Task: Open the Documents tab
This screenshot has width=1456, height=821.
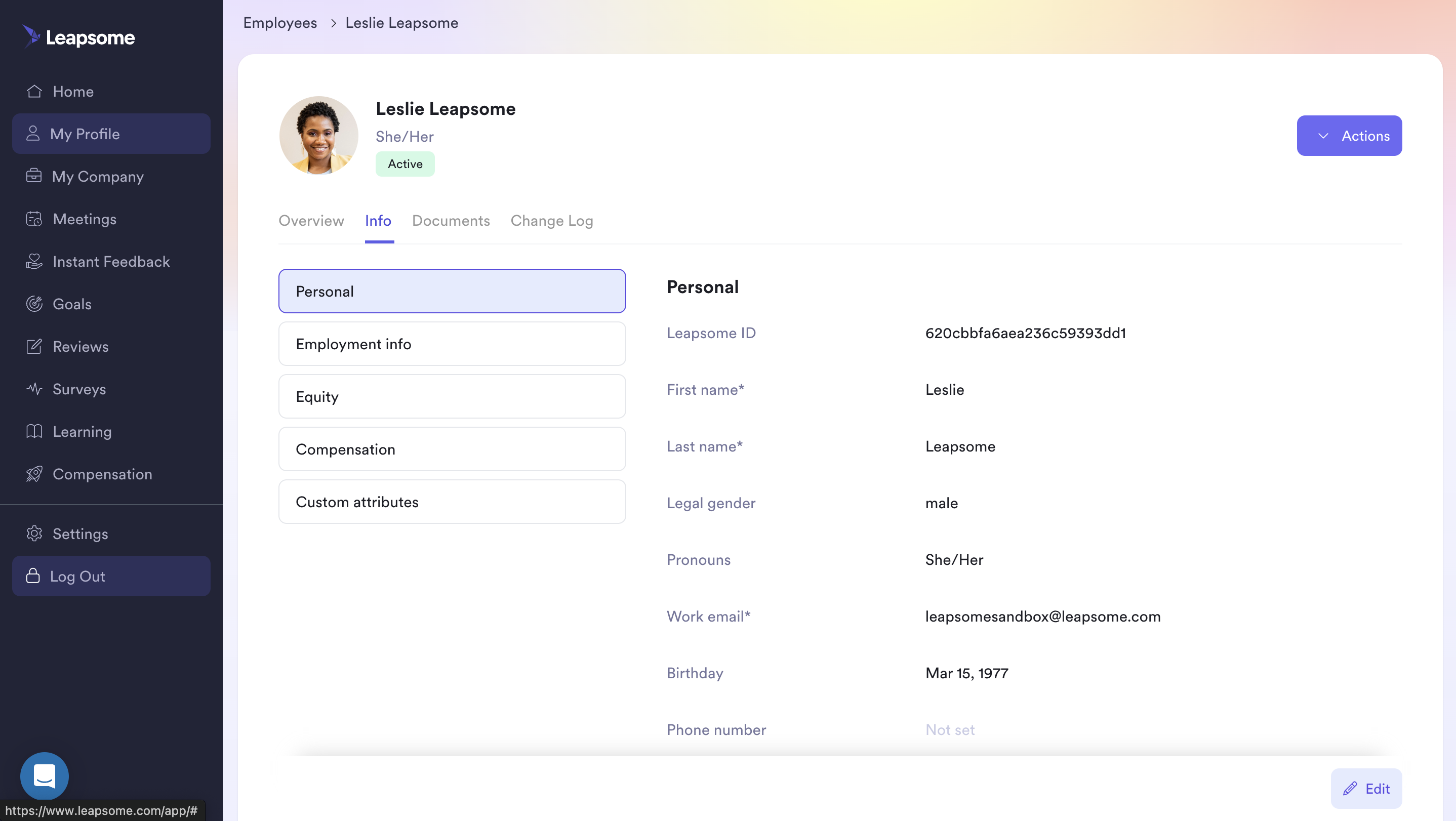Action: [451, 220]
